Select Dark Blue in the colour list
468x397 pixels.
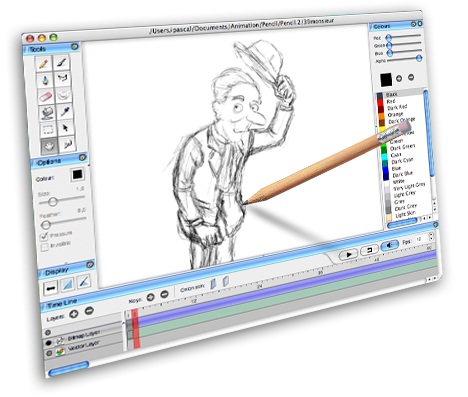[x=403, y=174]
